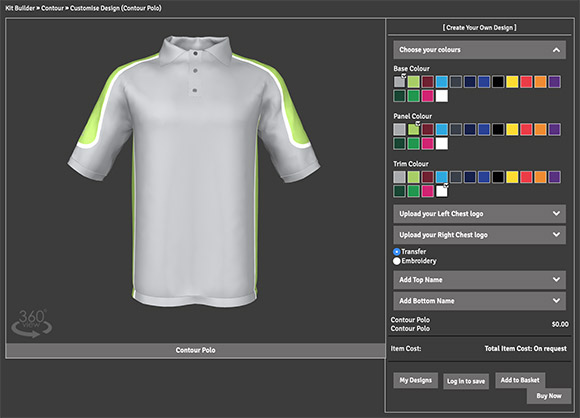
Task: Set Trim Colour to orange swatch
Action: tap(540, 177)
